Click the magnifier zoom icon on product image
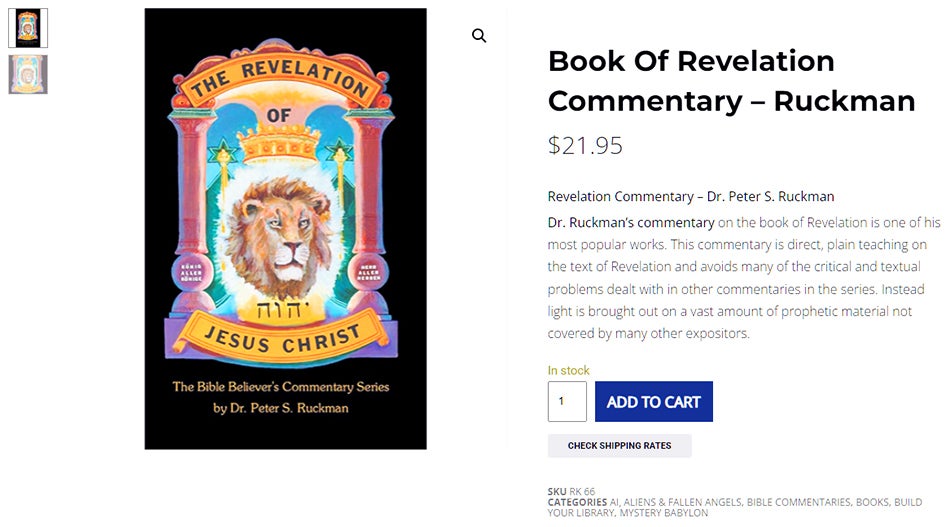 479,36
